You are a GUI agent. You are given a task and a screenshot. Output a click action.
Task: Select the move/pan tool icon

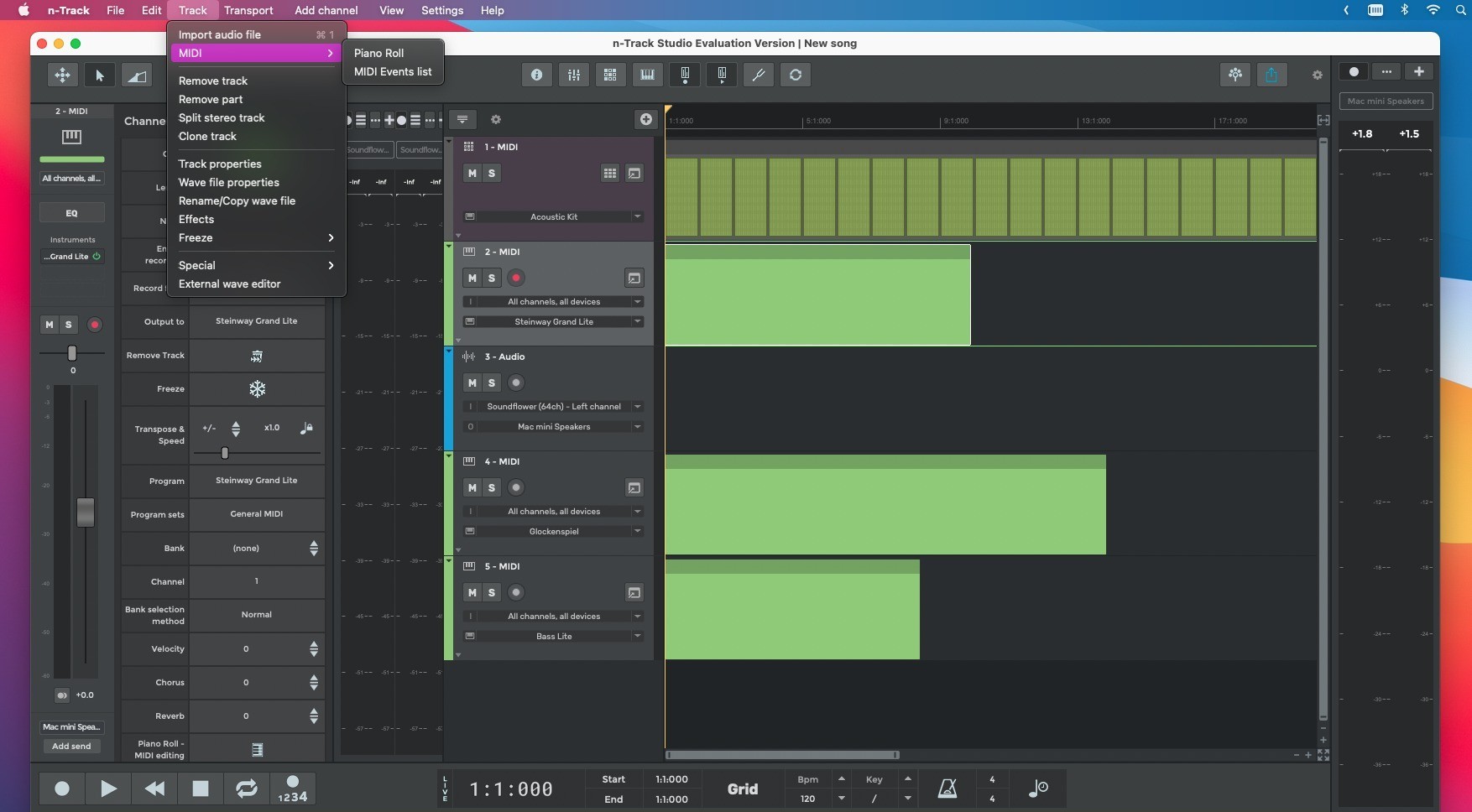[63, 75]
